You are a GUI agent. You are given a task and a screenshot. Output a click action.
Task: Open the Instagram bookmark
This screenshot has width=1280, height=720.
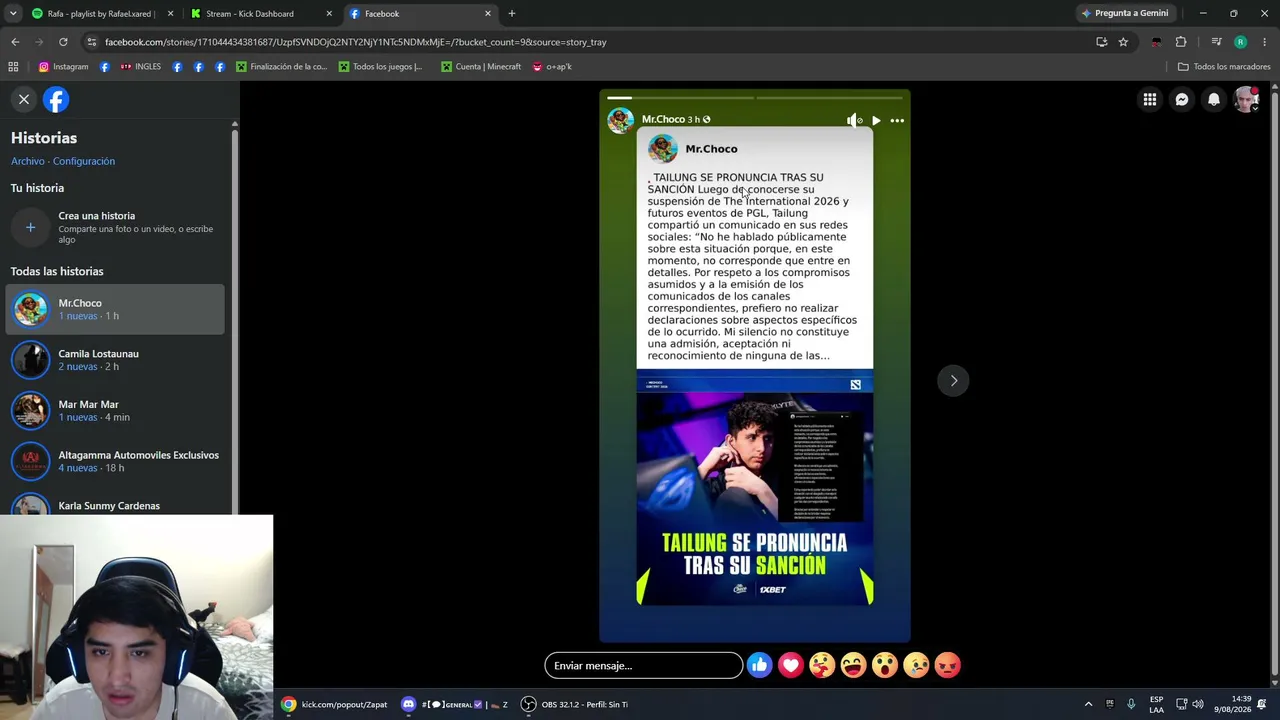pos(64,67)
